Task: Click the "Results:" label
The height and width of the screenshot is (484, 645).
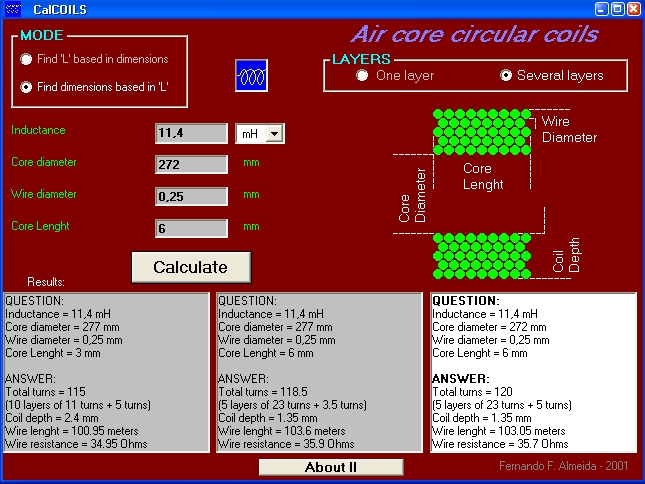Action: [46, 282]
